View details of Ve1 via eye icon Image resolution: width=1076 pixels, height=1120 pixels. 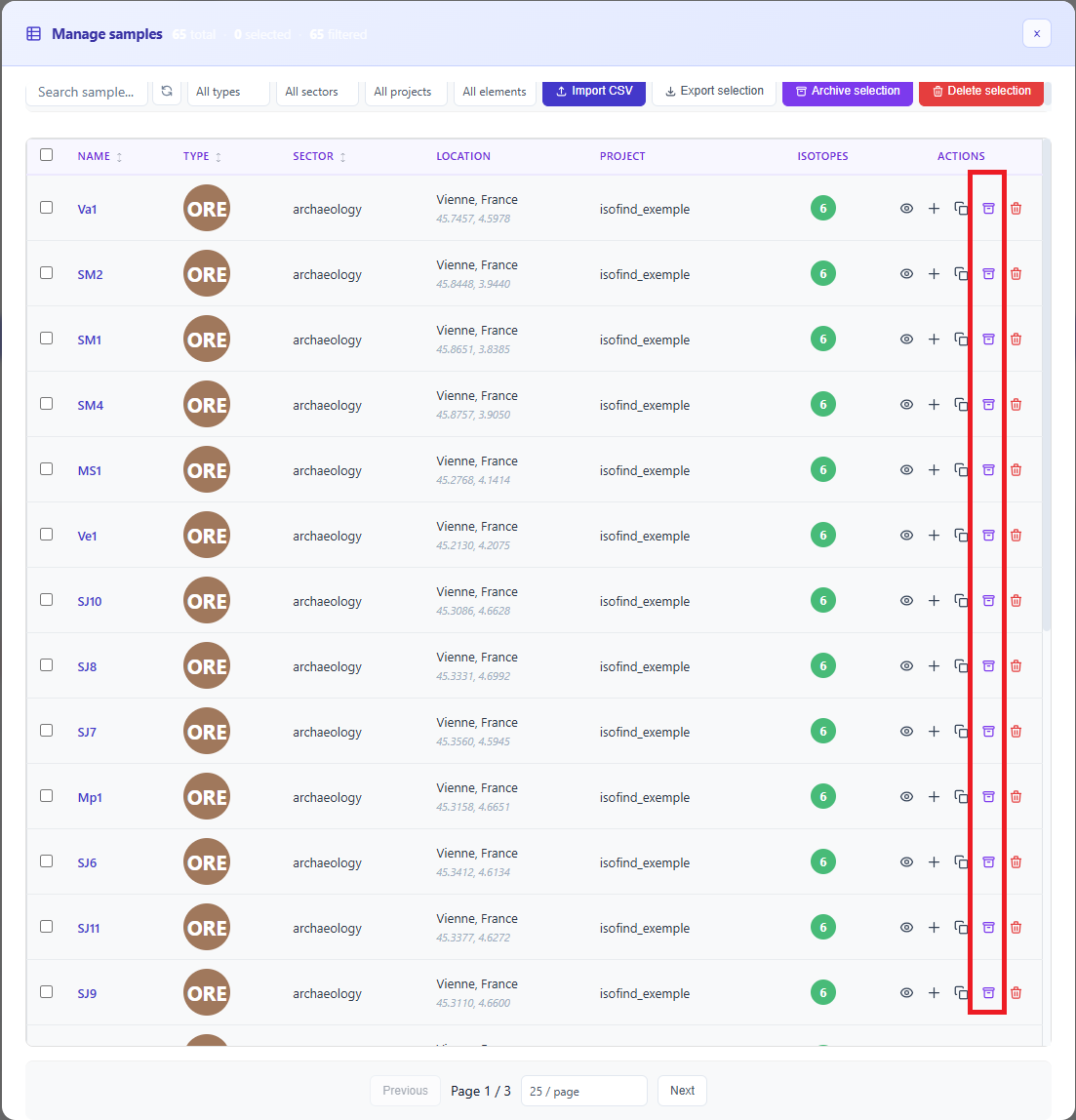point(906,535)
